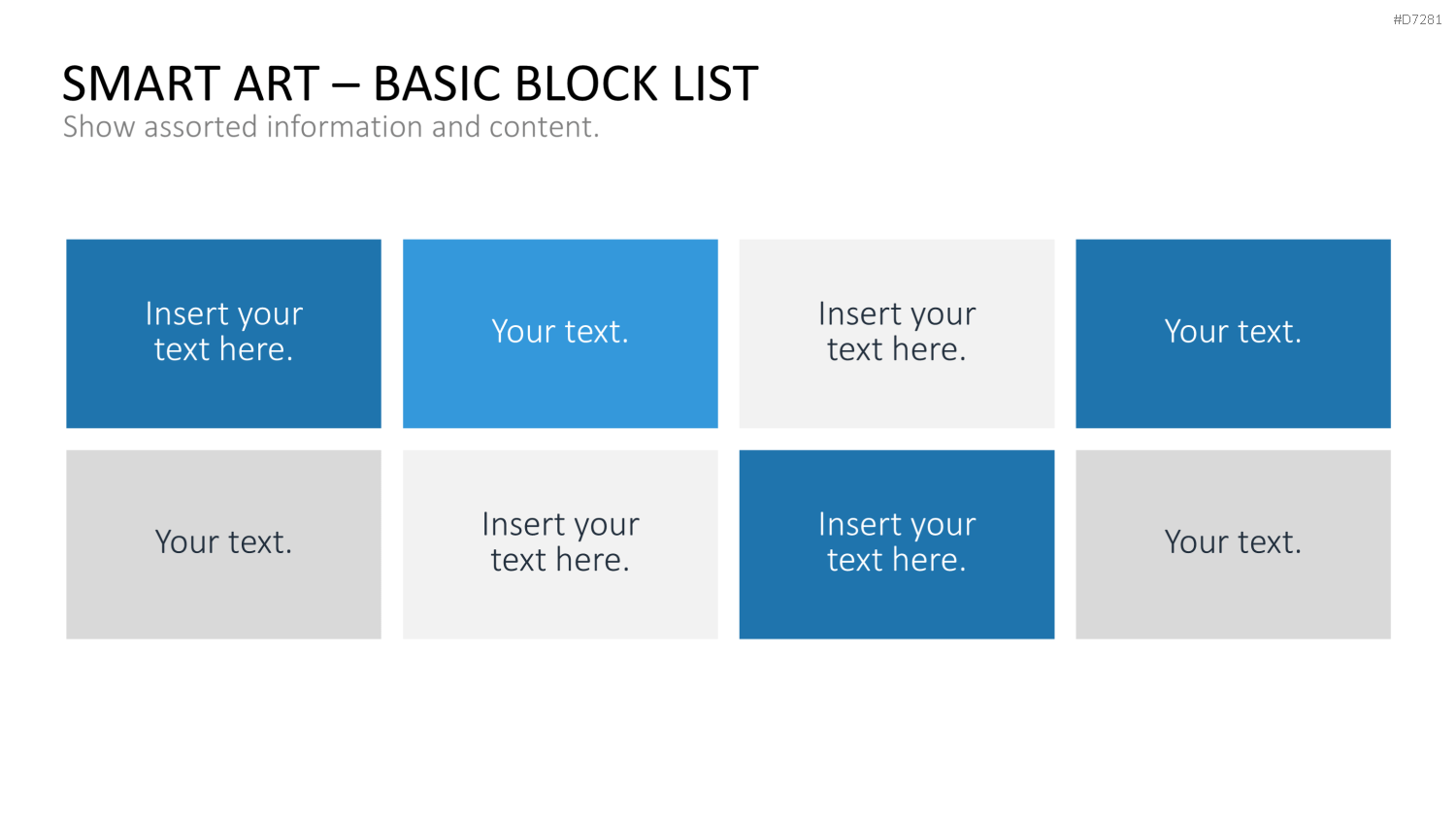The image size is (1456, 819).
Task: Select the dark blue 'Your text.' block, top right
Action: tap(1233, 333)
